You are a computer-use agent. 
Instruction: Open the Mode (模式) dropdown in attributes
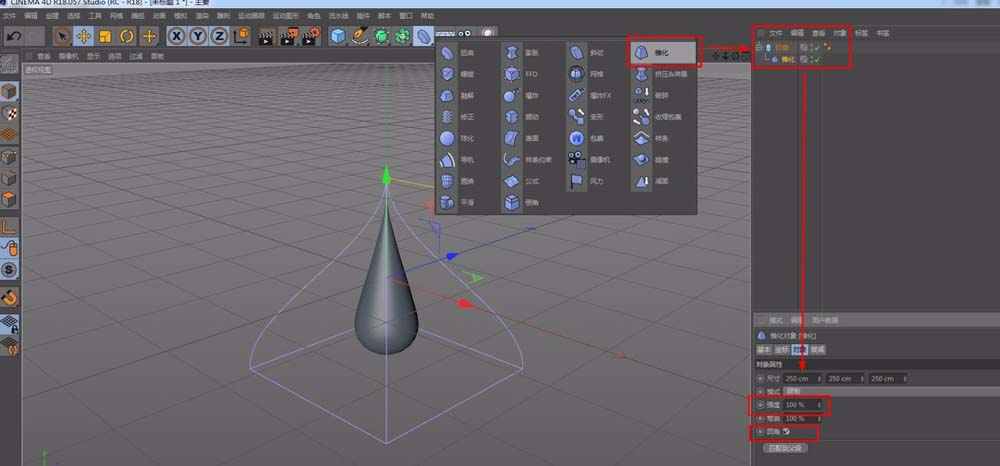(x=805, y=391)
